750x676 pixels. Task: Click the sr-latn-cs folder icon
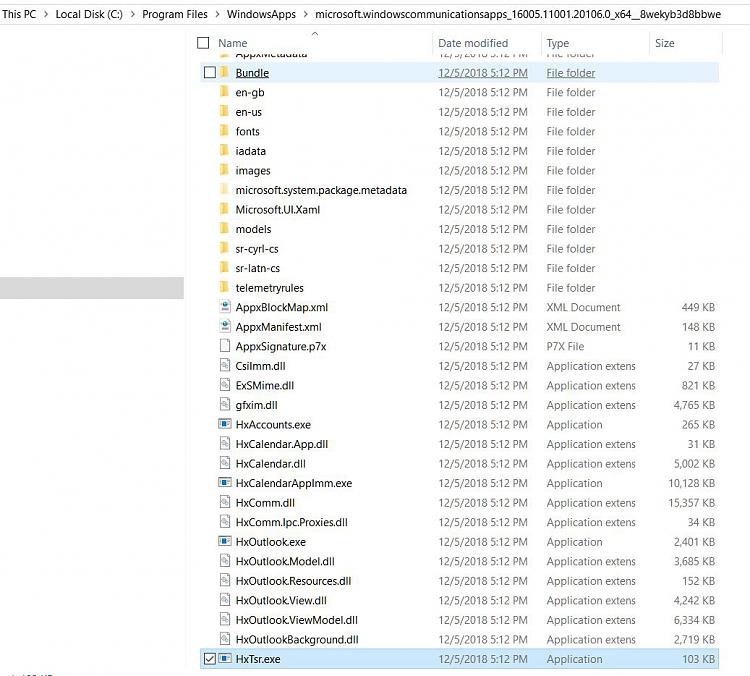pos(224,268)
